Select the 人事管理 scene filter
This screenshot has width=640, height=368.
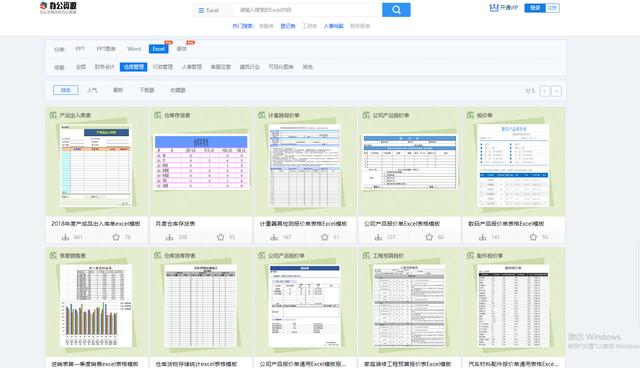click(x=192, y=67)
